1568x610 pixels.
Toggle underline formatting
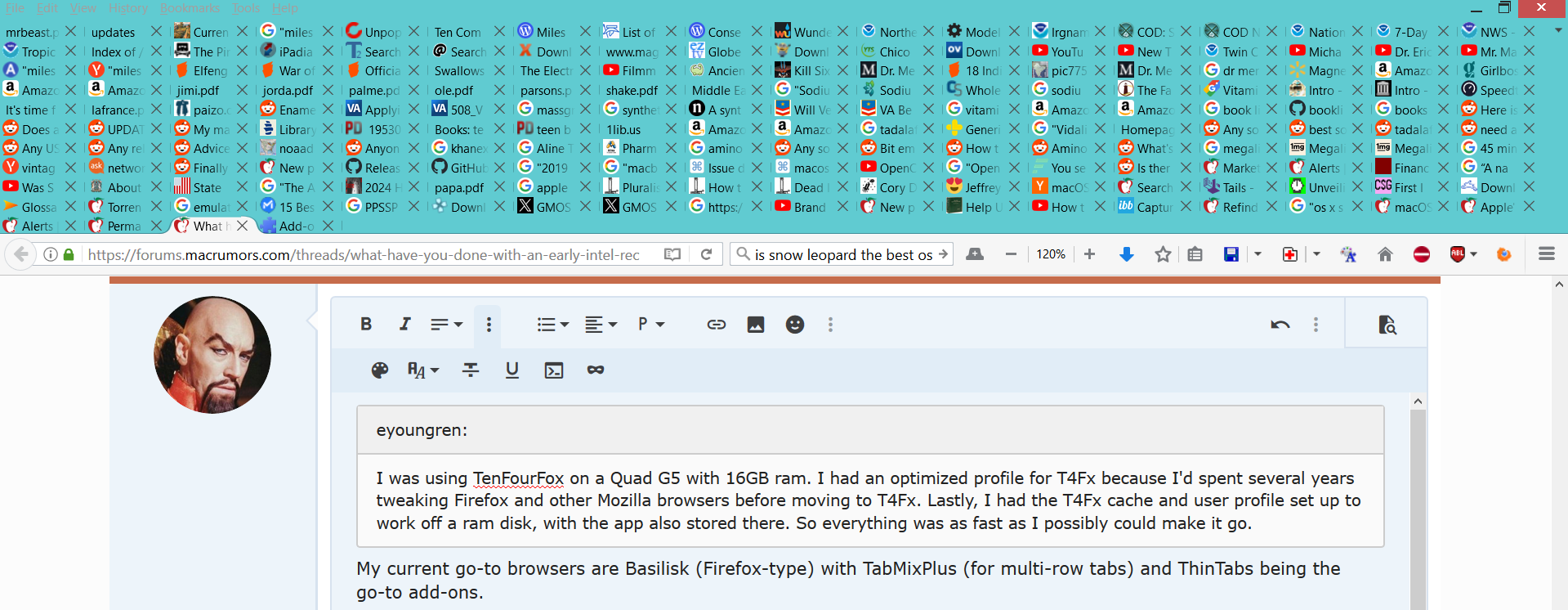(x=512, y=370)
